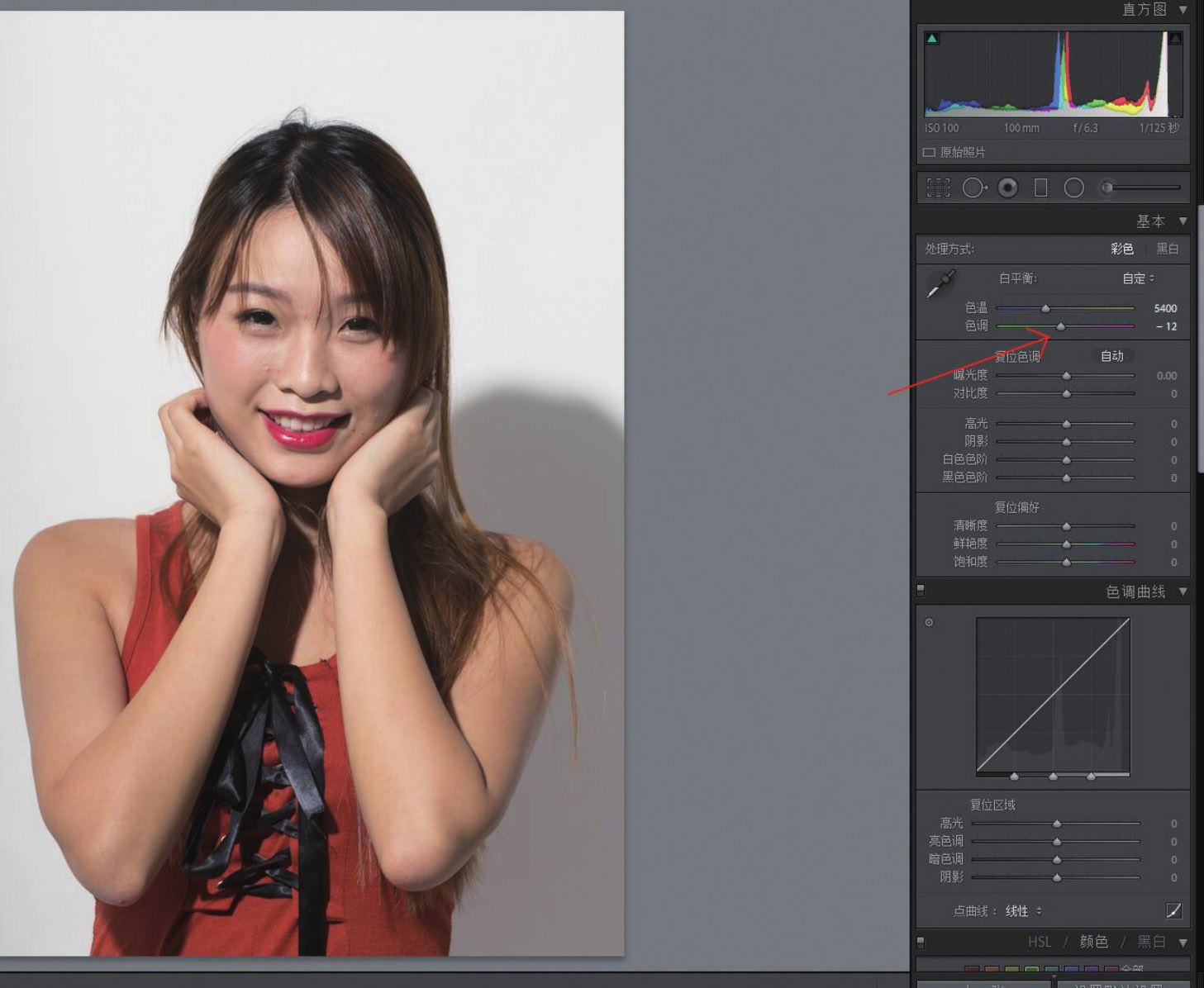The height and width of the screenshot is (988, 1204).
Task: Select the Crop Overlay tool
Action: [x=938, y=188]
